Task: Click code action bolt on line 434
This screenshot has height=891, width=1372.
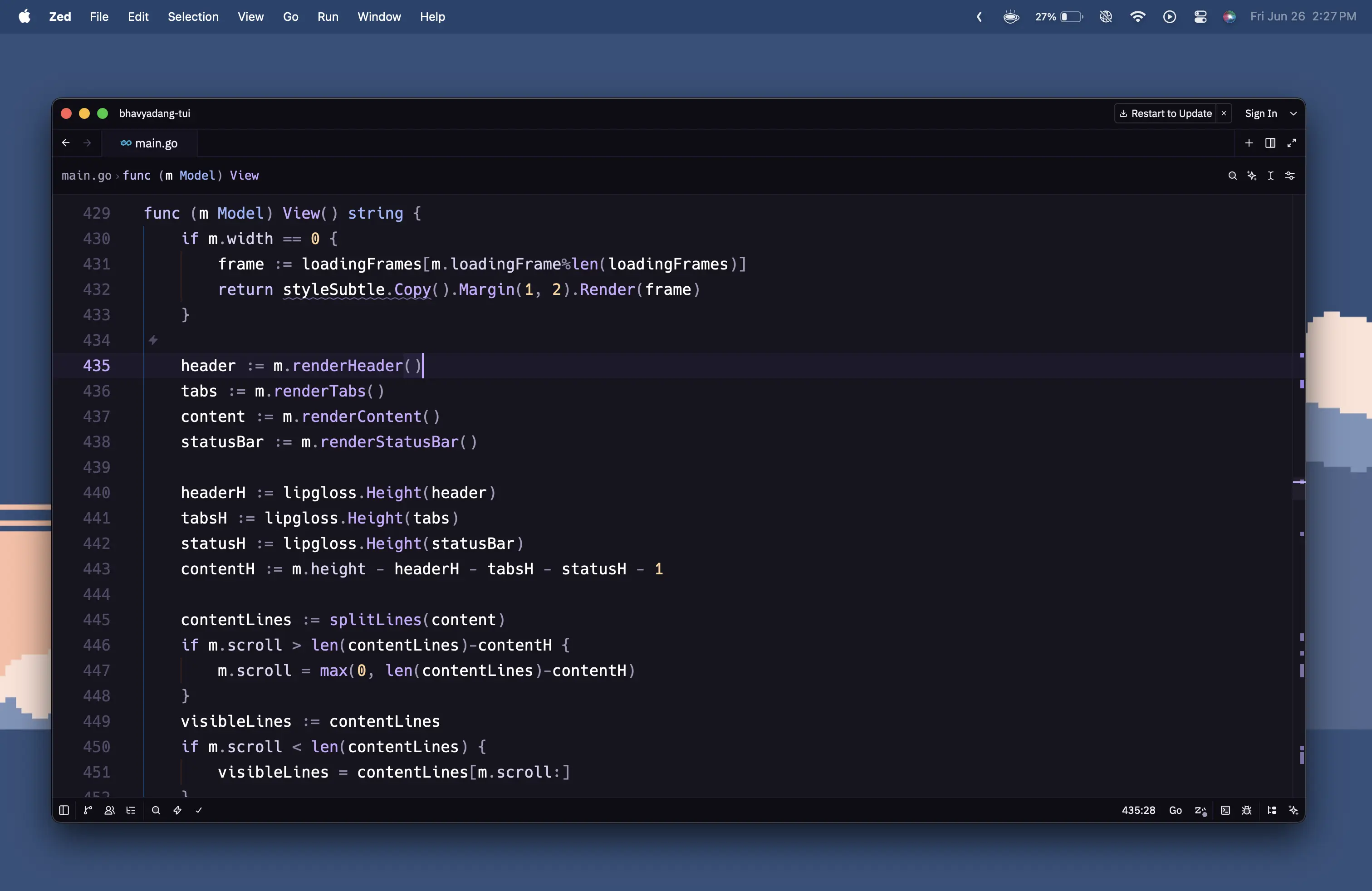Action: [x=153, y=340]
